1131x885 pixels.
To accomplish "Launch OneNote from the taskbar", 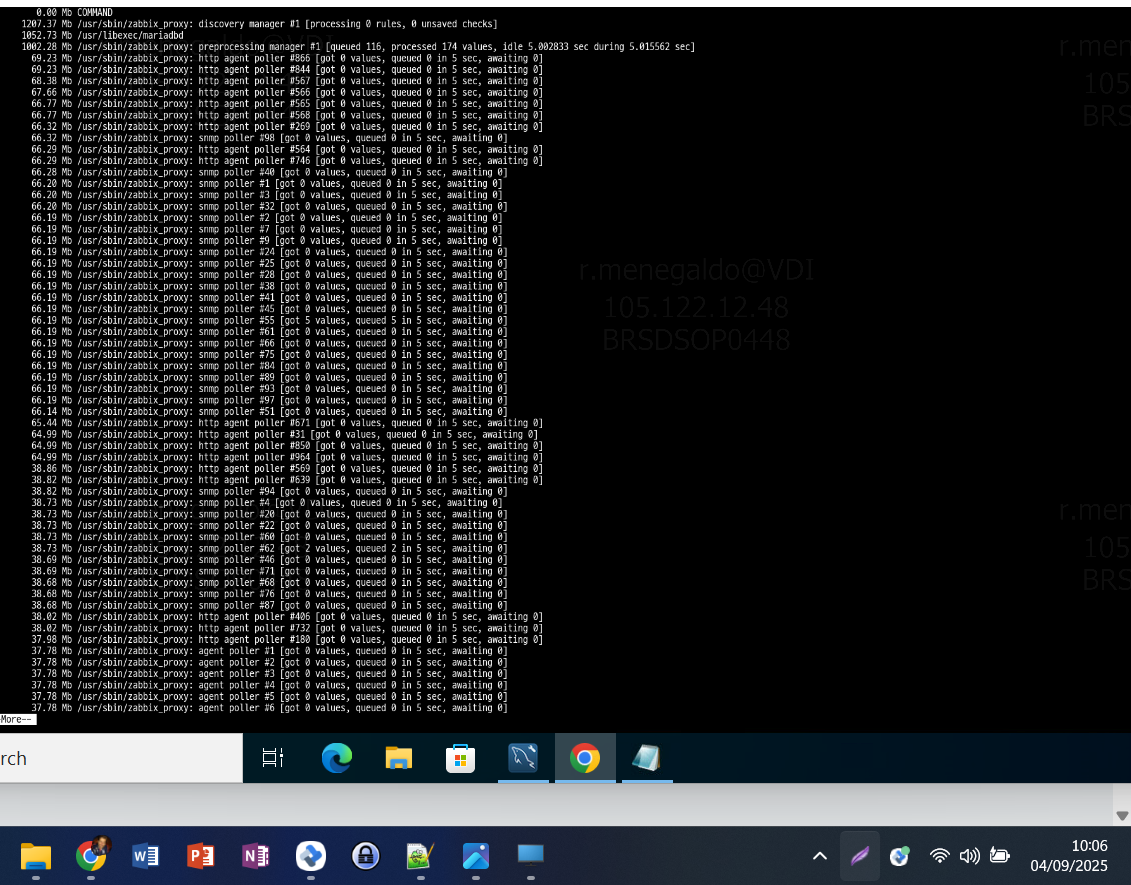I will [255, 856].
